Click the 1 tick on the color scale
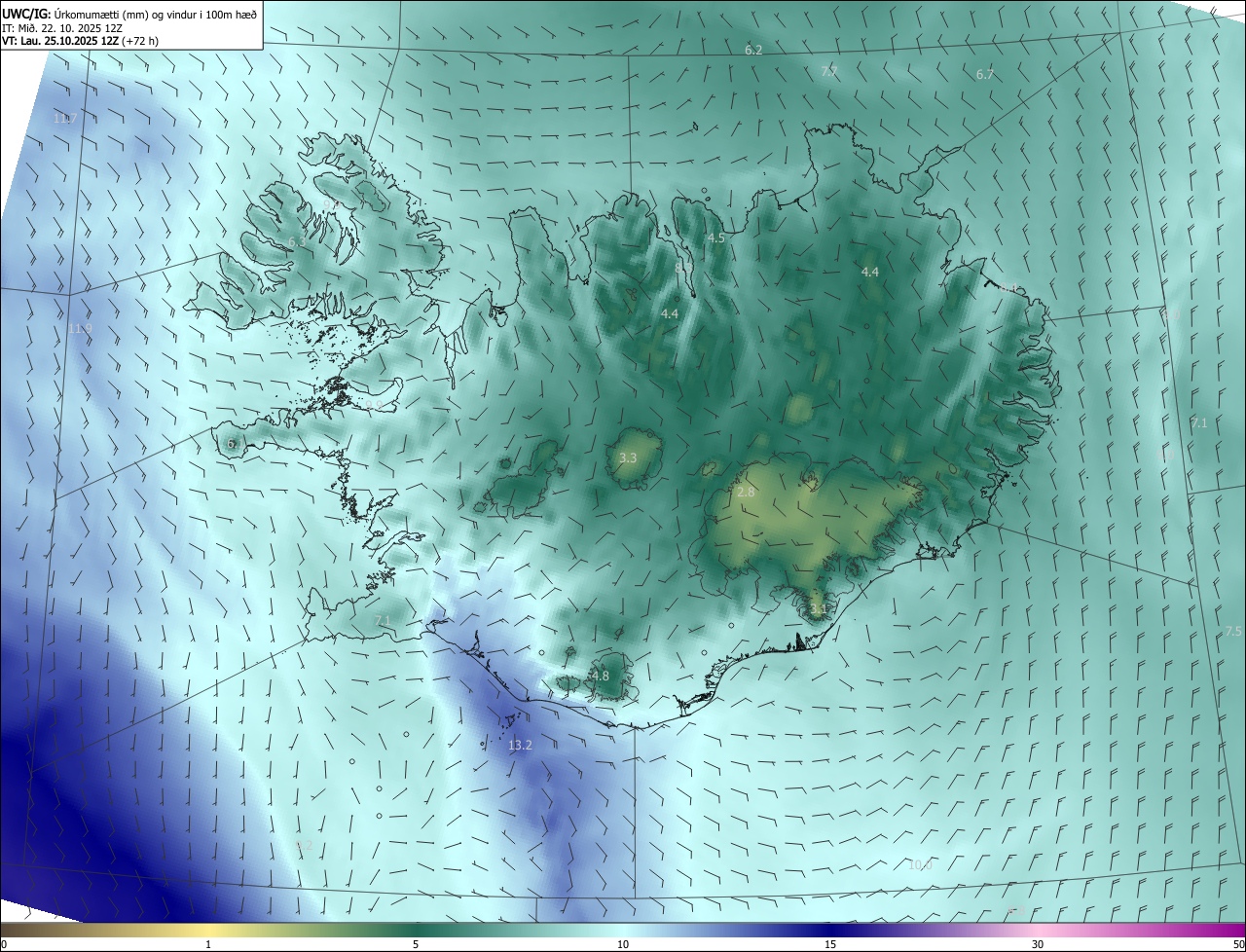This screenshot has height=952, width=1246. [208, 944]
